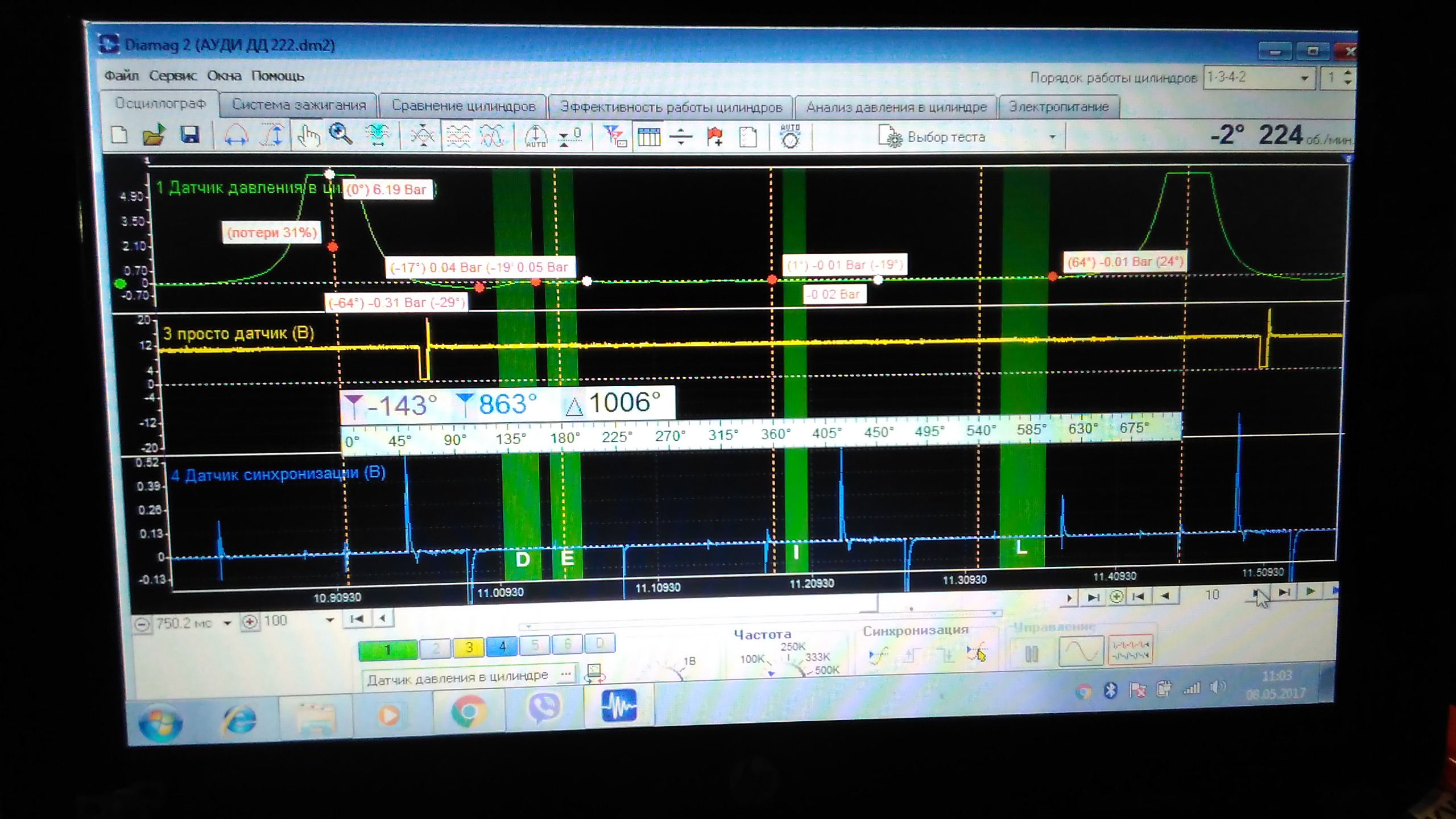Click plus zoom-in button near 100

[249, 622]
